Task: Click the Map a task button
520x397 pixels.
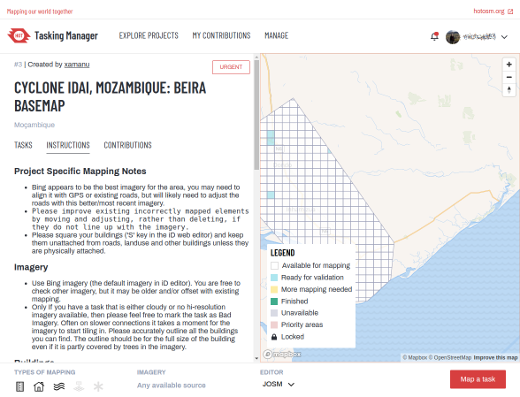Action: [x=478, y=379]
